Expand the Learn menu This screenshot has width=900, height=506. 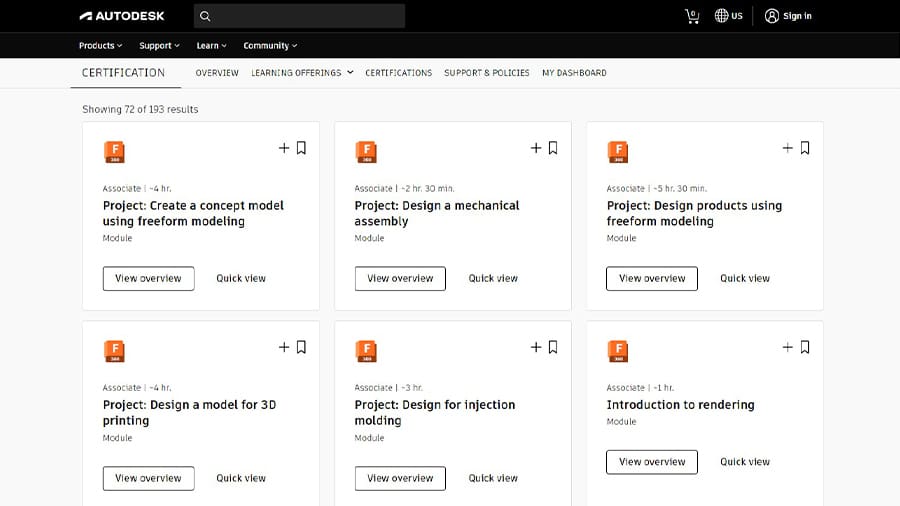[211, 45]
